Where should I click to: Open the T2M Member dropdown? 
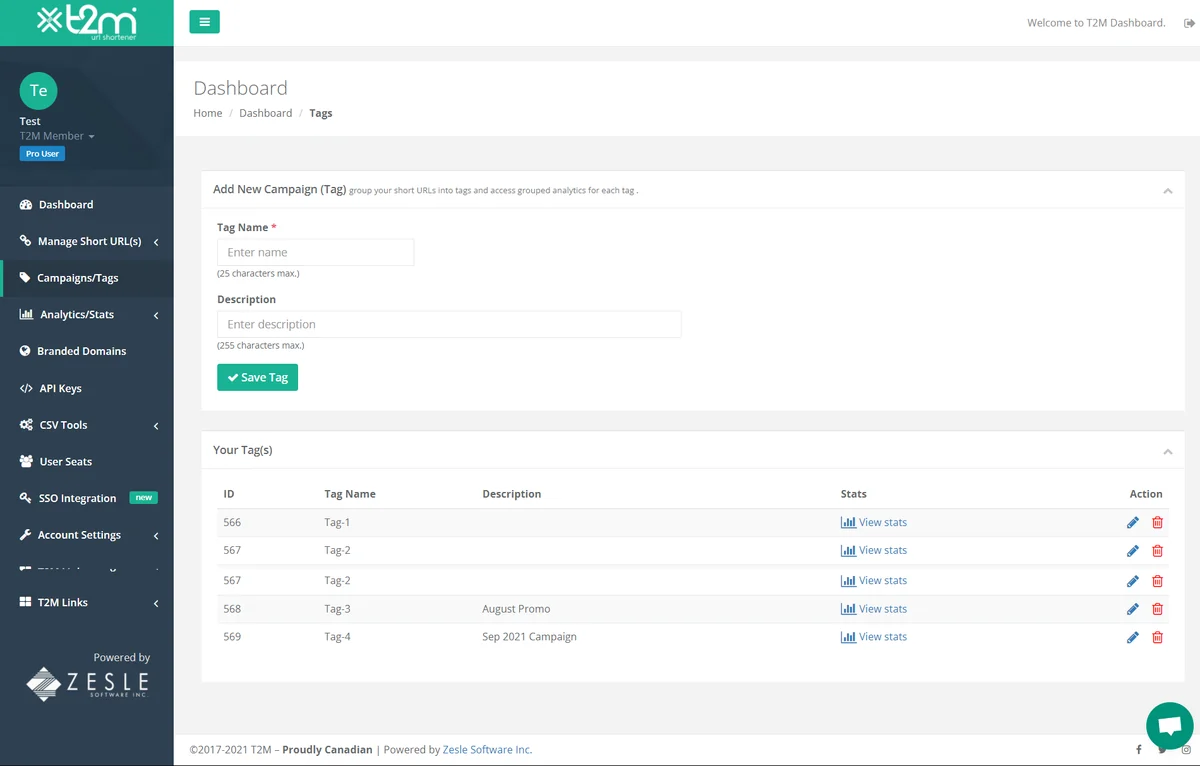[x=57, y=136]
